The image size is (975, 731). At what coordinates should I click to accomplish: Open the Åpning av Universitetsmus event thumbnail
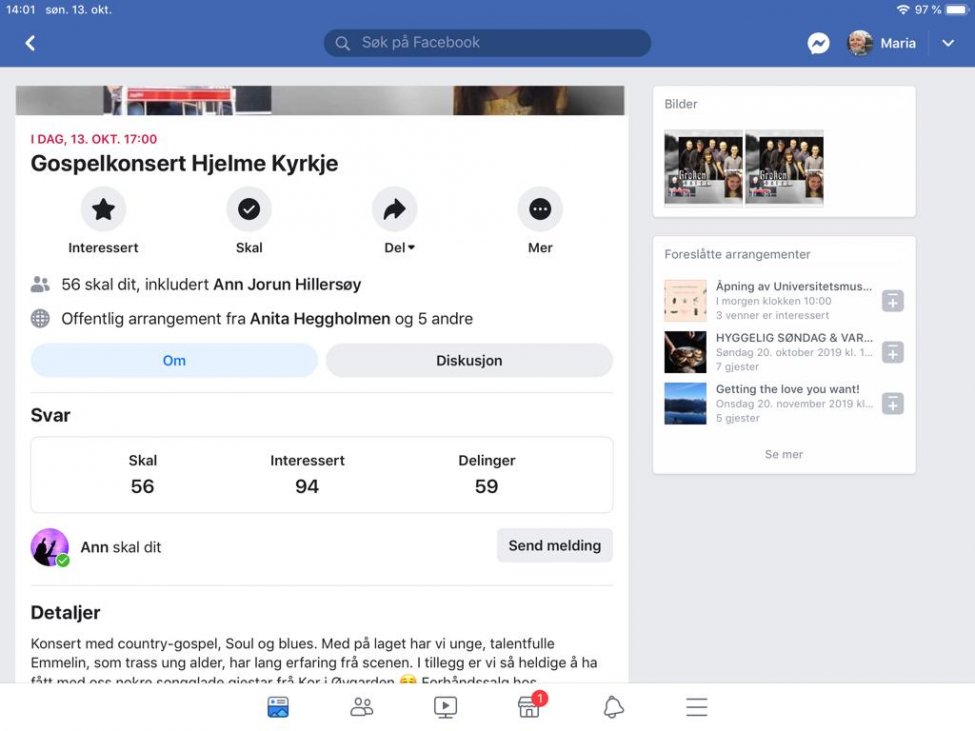pos(685,301)
